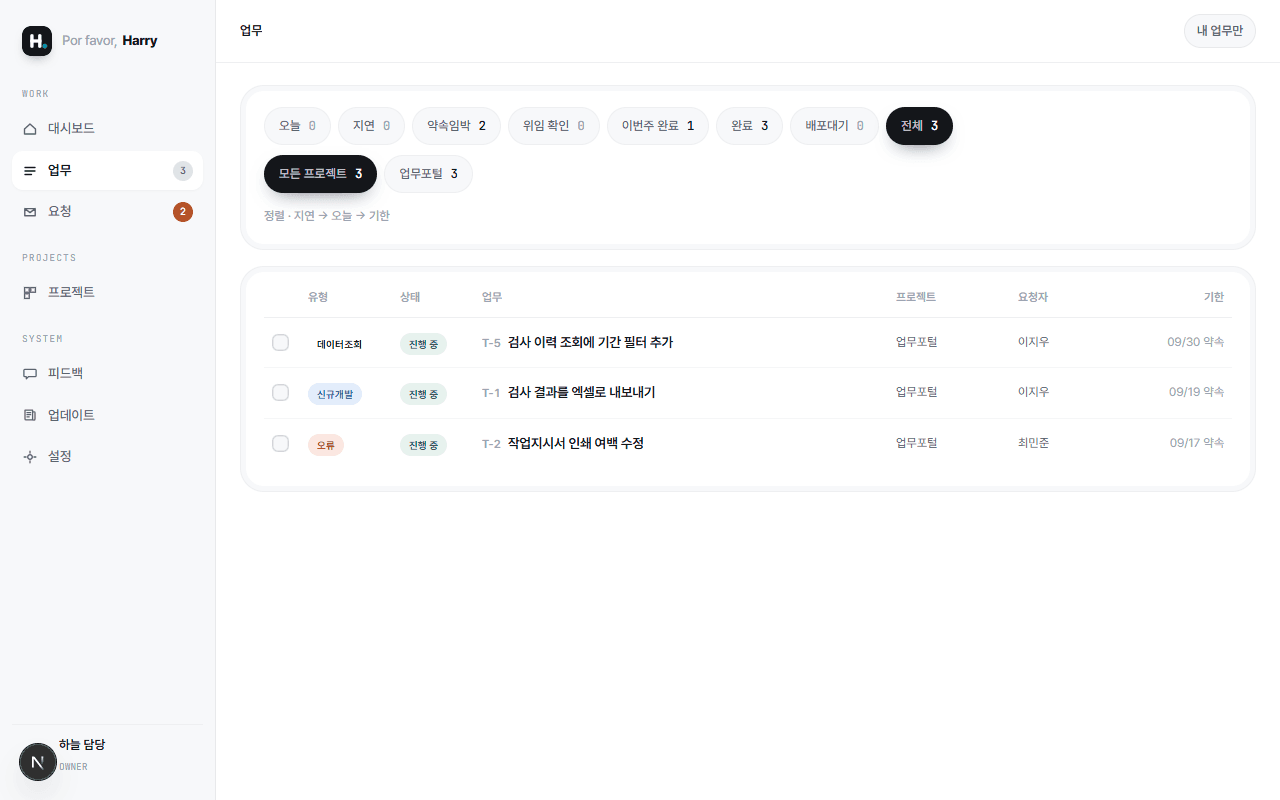The width and height of the screenshot is (1280, 800).
Task: Select the 배포대기 filter tab
Action: (834, 126)
